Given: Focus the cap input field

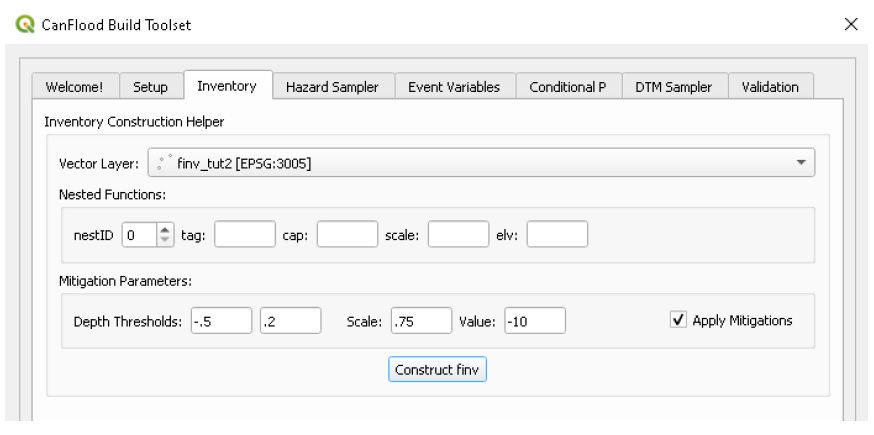Looking at the screenshot, I should (347, 234).
